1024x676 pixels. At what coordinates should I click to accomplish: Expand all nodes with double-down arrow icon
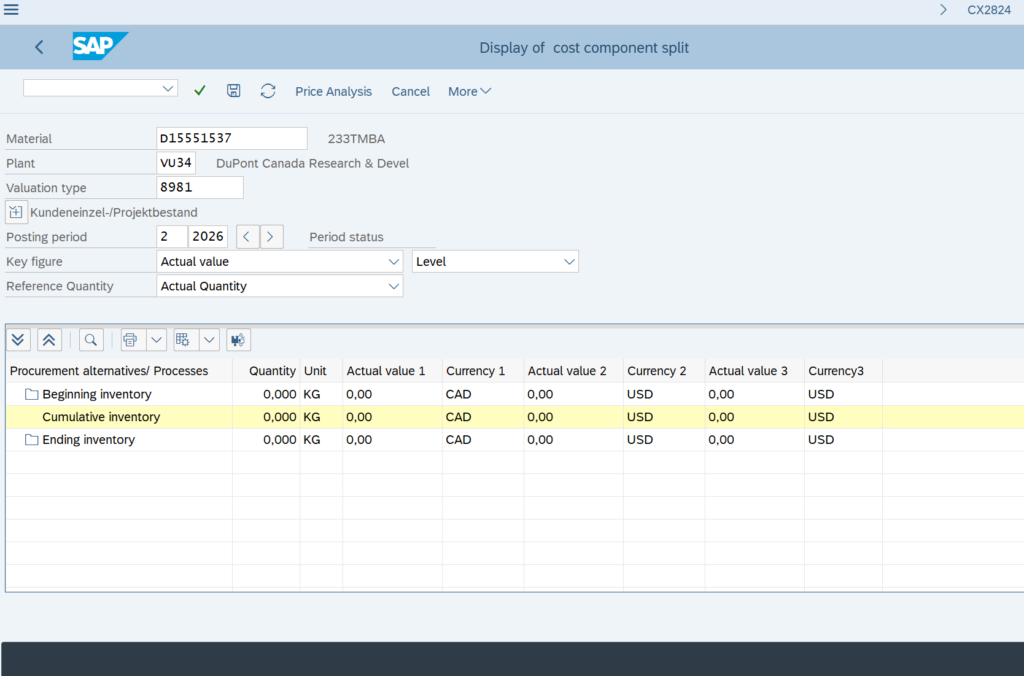tap(19, 340)
